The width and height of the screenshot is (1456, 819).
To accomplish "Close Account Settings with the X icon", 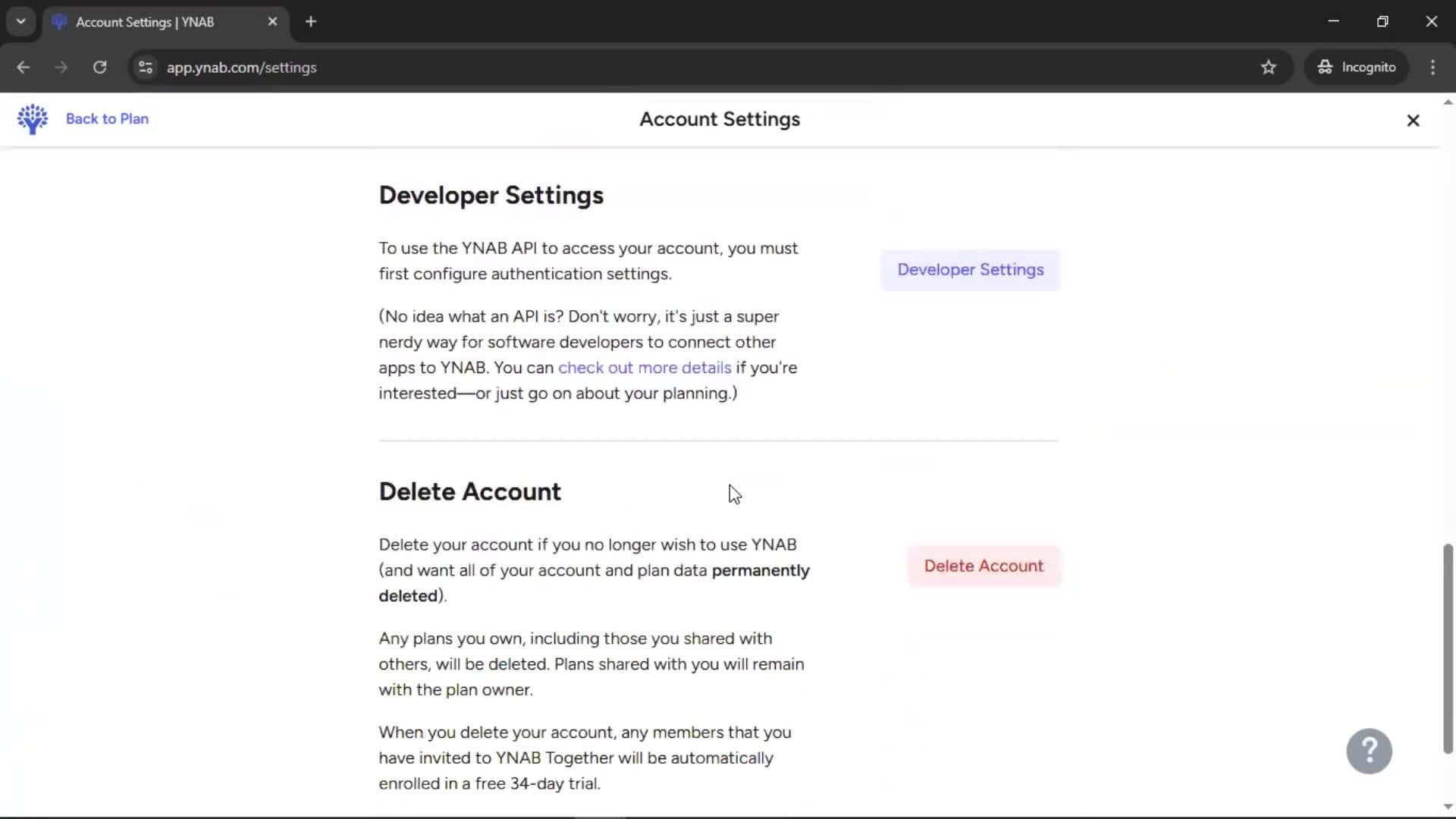I will [x=1413, y=121].
